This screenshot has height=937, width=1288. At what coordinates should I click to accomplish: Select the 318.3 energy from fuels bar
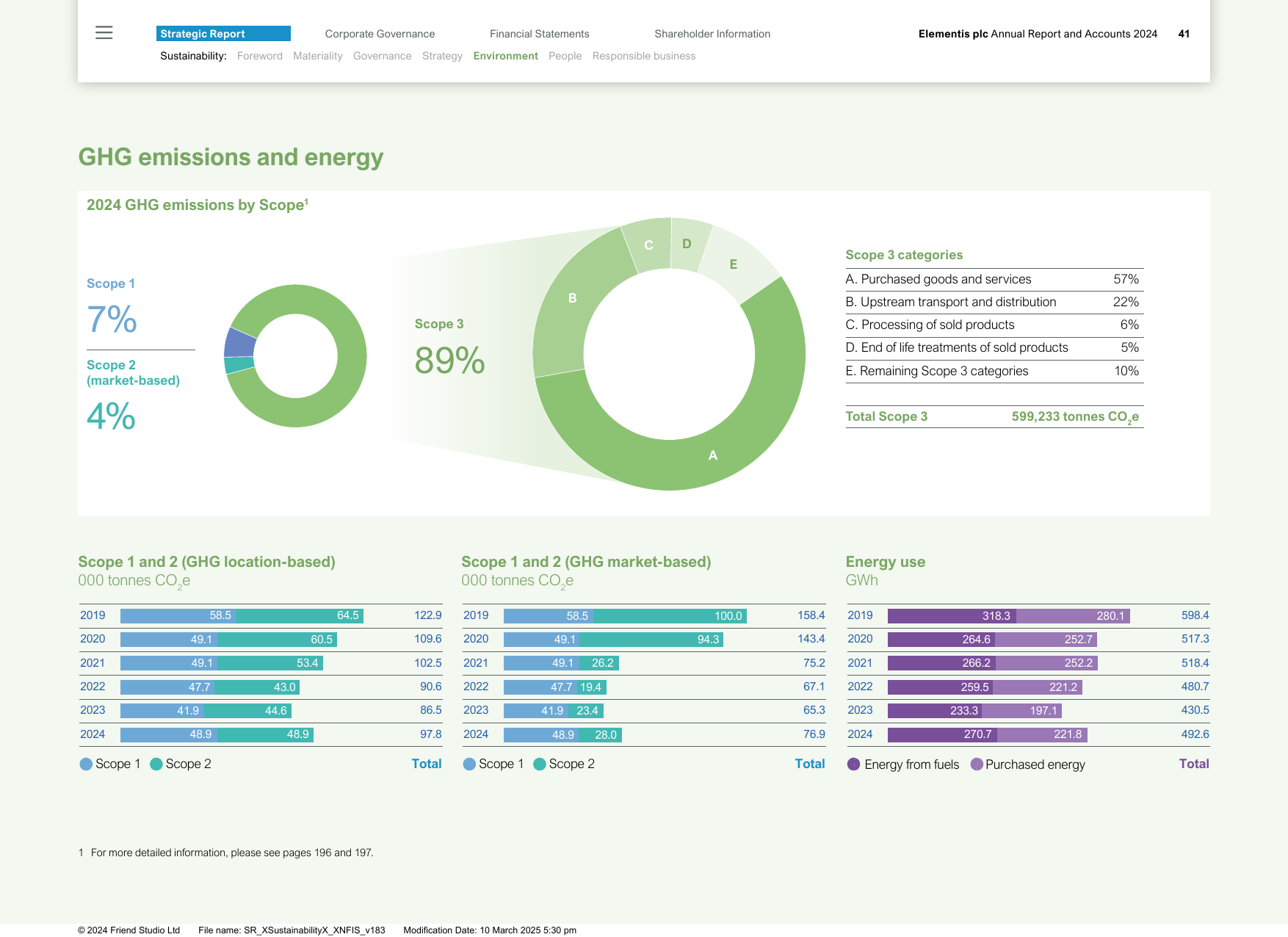pos(952,616)
